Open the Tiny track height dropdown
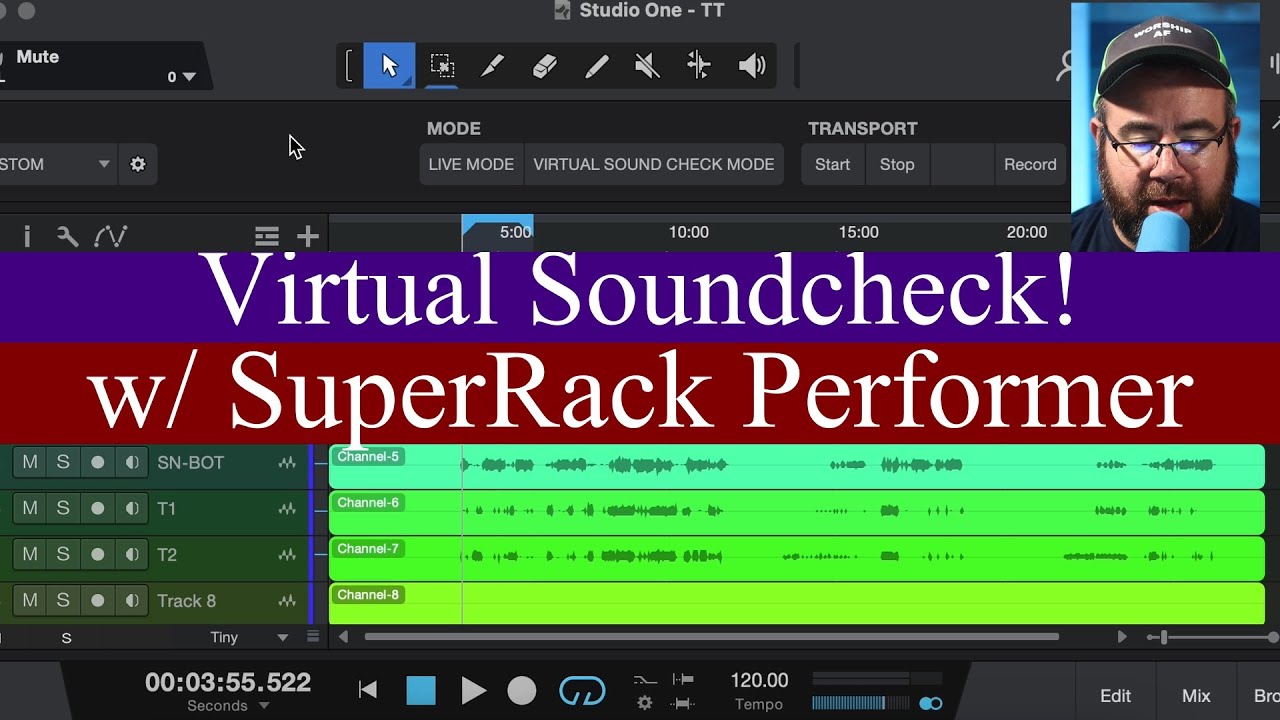 pyautogui.click(x=282, y=637)
